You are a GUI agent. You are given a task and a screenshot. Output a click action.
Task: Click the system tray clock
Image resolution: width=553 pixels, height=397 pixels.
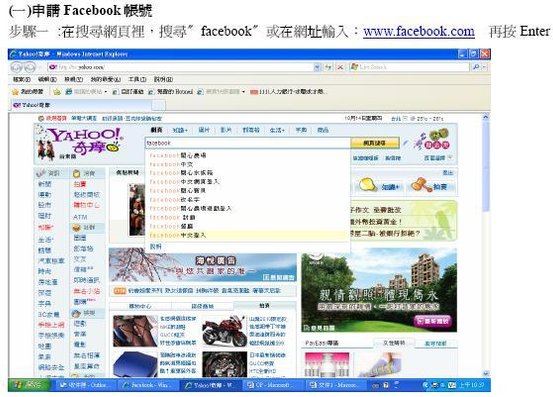(471, 385)
